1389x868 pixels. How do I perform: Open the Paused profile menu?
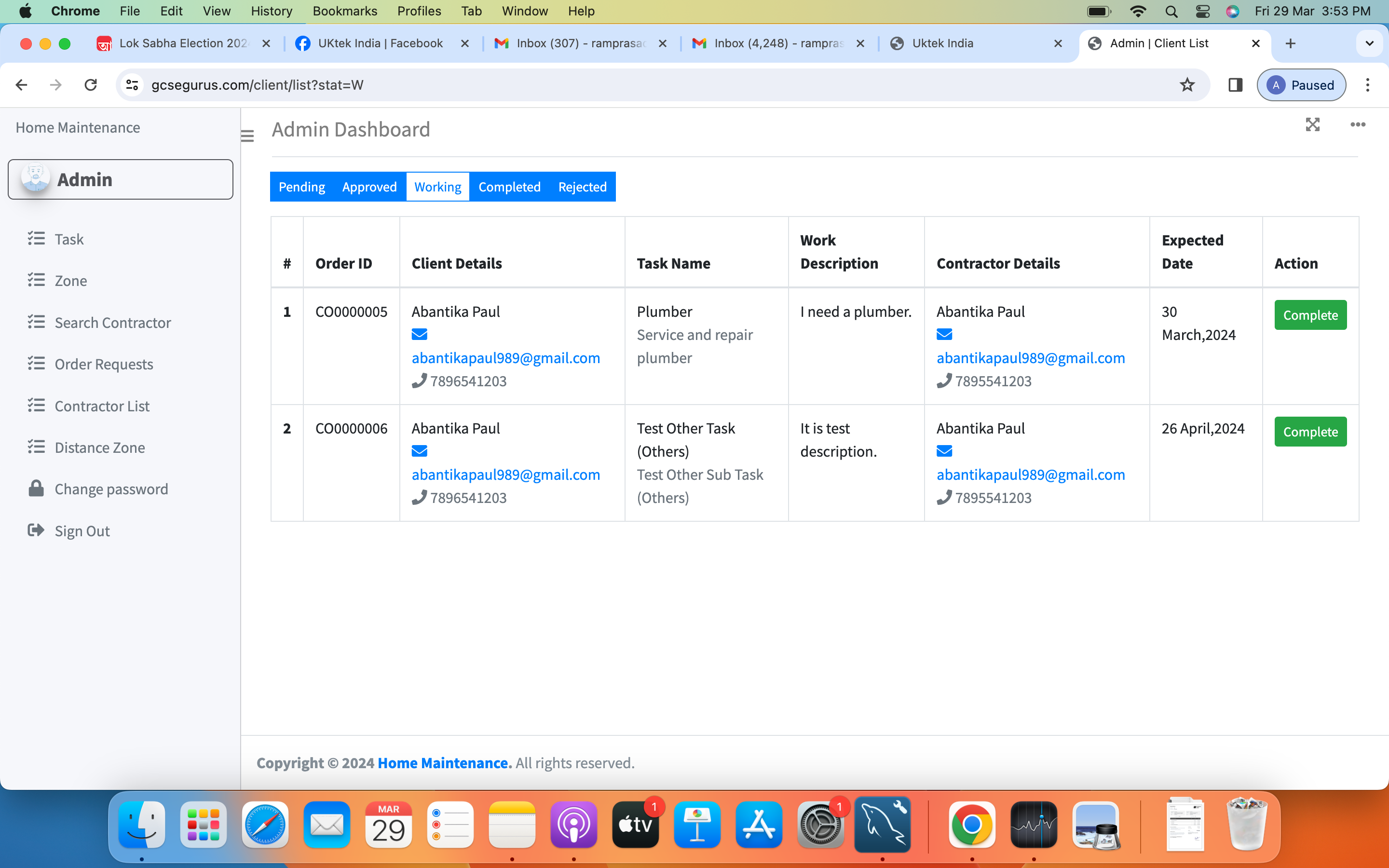[x=1301, y=85]
